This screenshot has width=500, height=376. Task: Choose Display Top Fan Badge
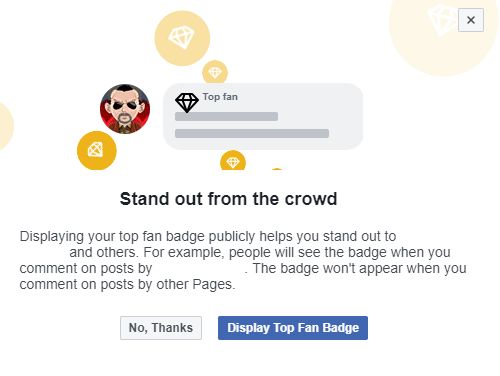293,328
